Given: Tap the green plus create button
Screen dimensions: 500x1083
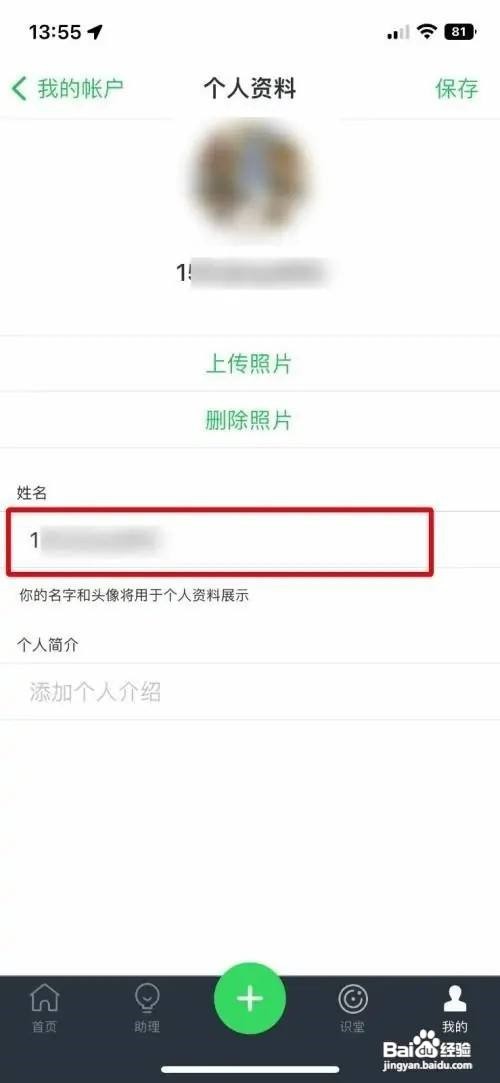Looking at the screenshot, I should pos(249,998).
